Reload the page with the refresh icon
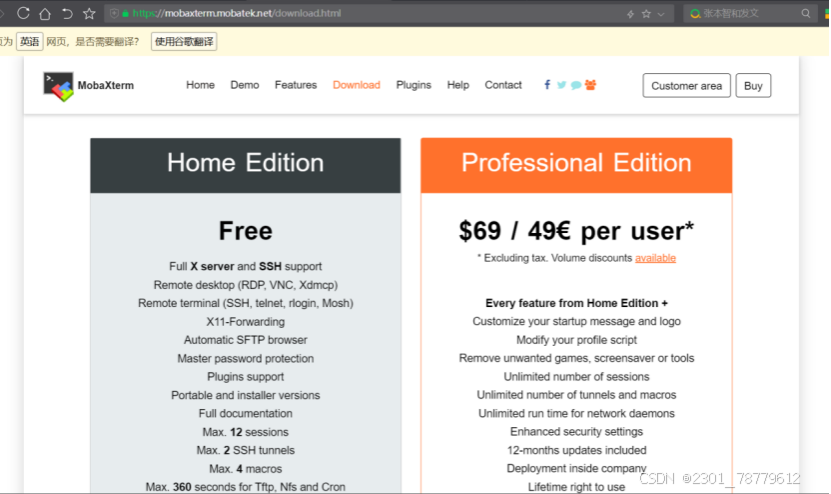Screen dimensions: 831x494 tap(23, 13)
